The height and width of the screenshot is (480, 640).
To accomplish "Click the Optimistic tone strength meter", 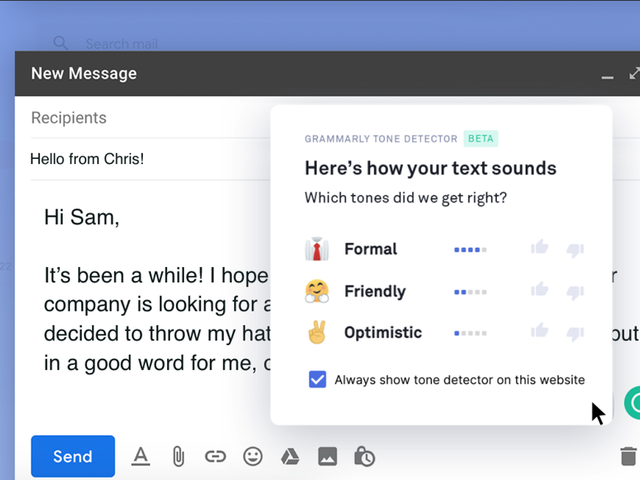I will pyautogui.click(x=470, y=333).
